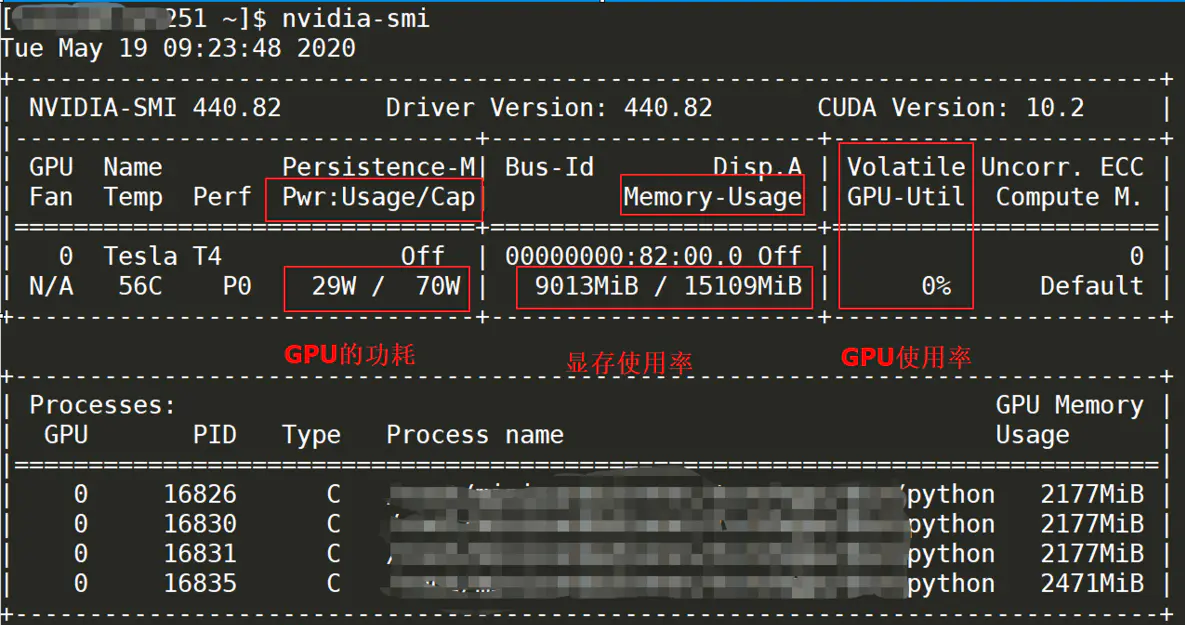
Task: Click the Perf column header
Action: pyautogui.click(x=222, y=197)
